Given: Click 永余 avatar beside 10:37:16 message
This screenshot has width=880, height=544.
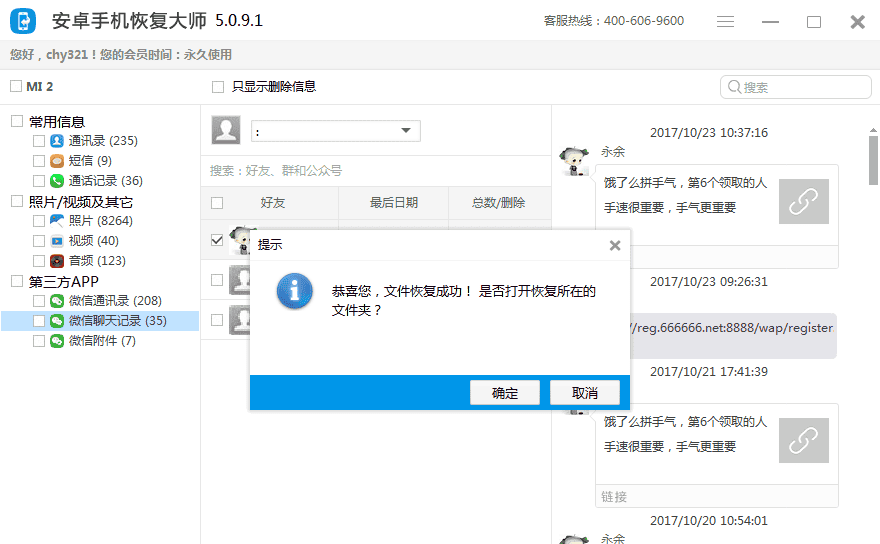Looking at the screenshot, I should click(x=574, y=161).
